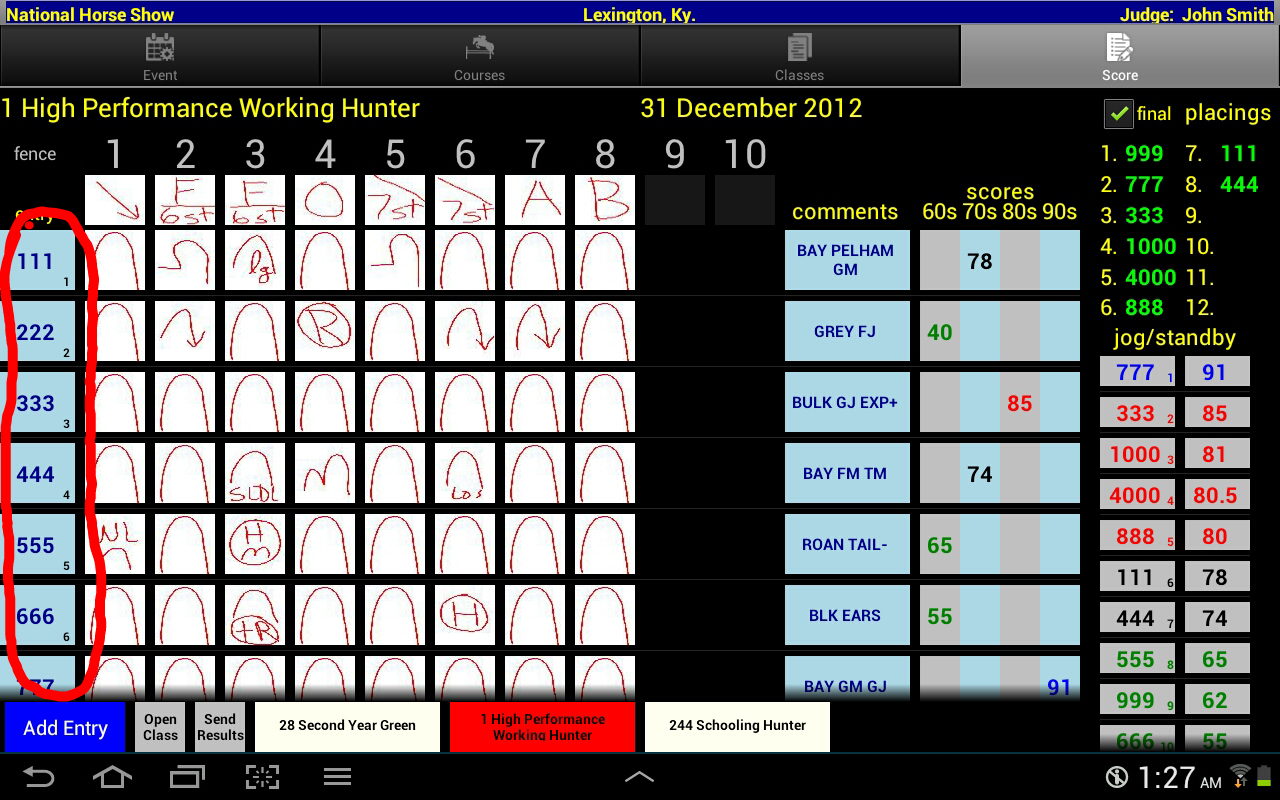The image size is (1280, 800).
Task: Switch to the Courses tab
Action: click(479, 56)
